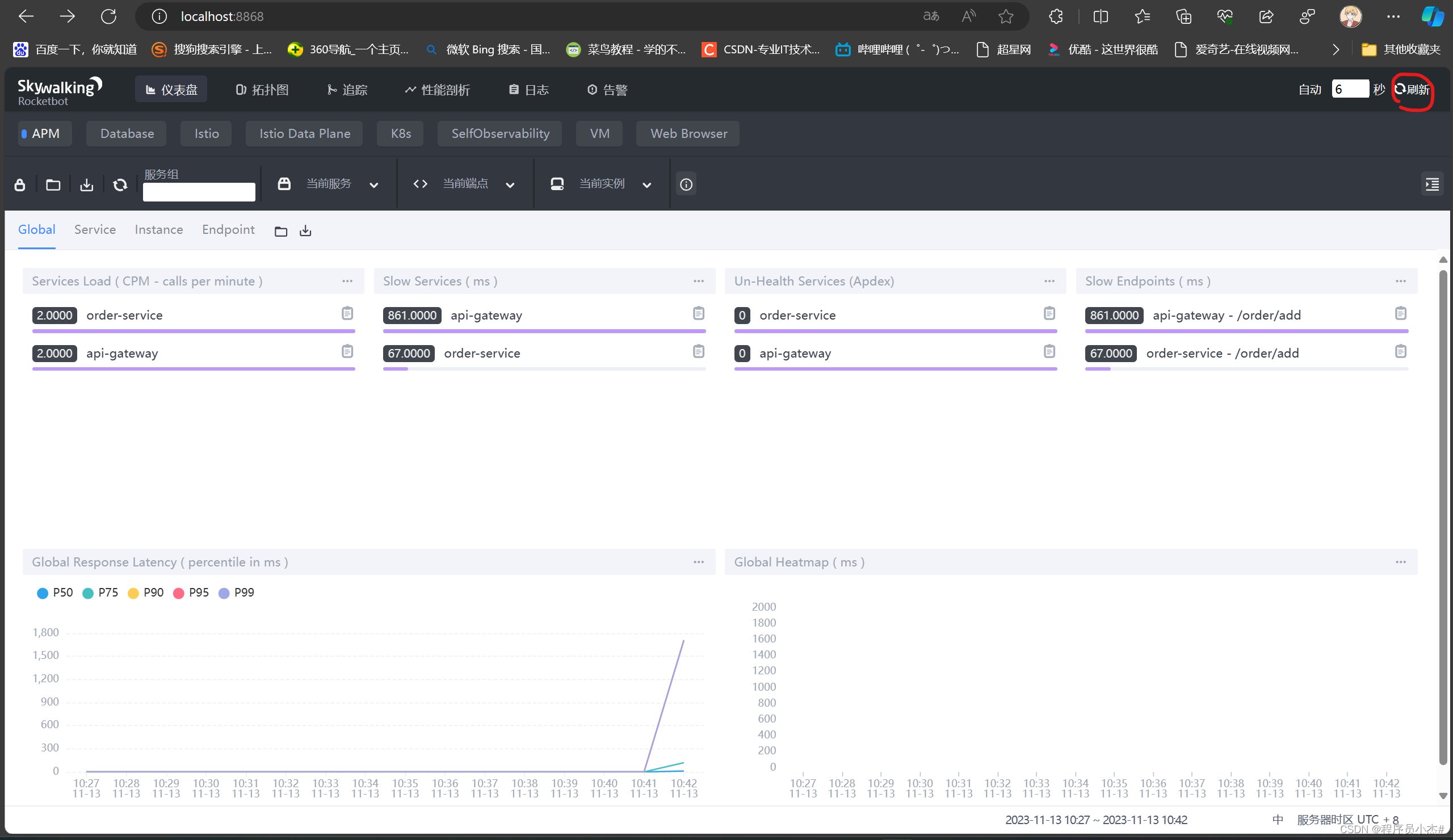Open Slow Endpoints panel options menu
The height and width of the screenshot is (840, 1453).
1401,281
